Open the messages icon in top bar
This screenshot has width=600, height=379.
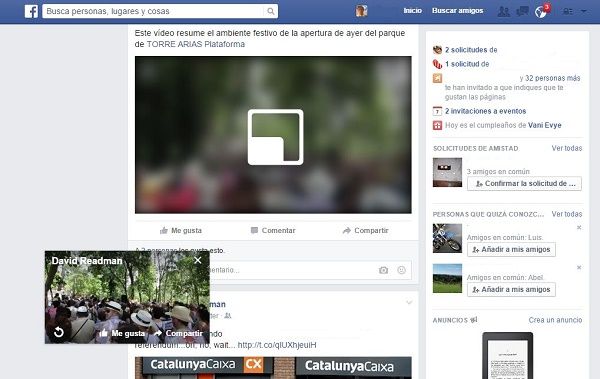pyautogui.click(x=522, y=11)
